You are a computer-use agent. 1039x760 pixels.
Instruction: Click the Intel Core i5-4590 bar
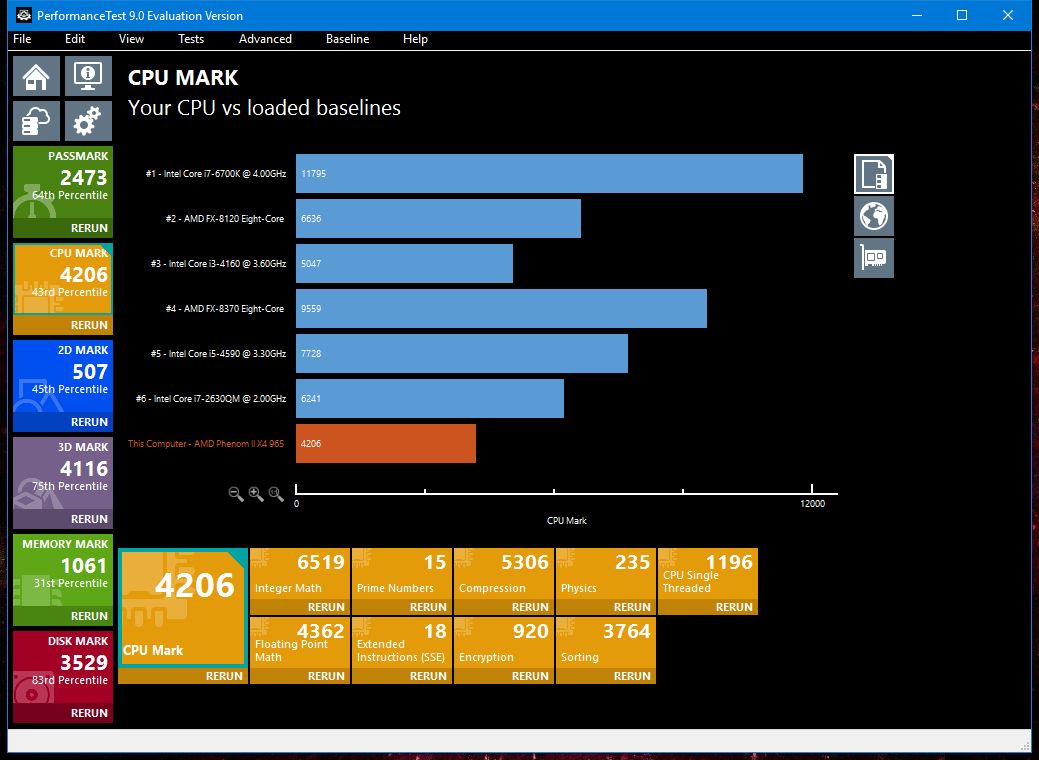point(462,354)
